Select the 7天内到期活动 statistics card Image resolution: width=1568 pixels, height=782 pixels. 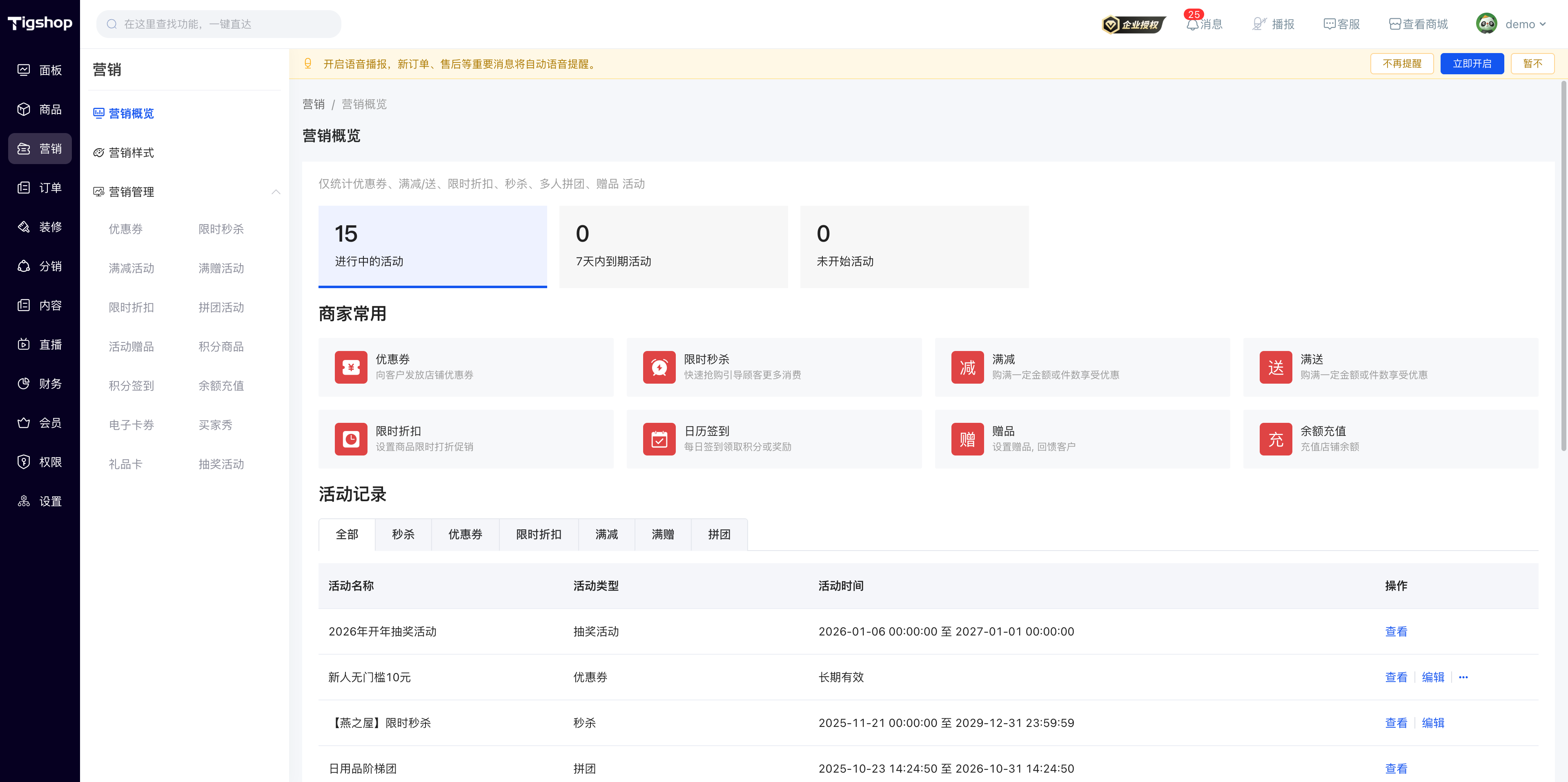tap(673, 247)
